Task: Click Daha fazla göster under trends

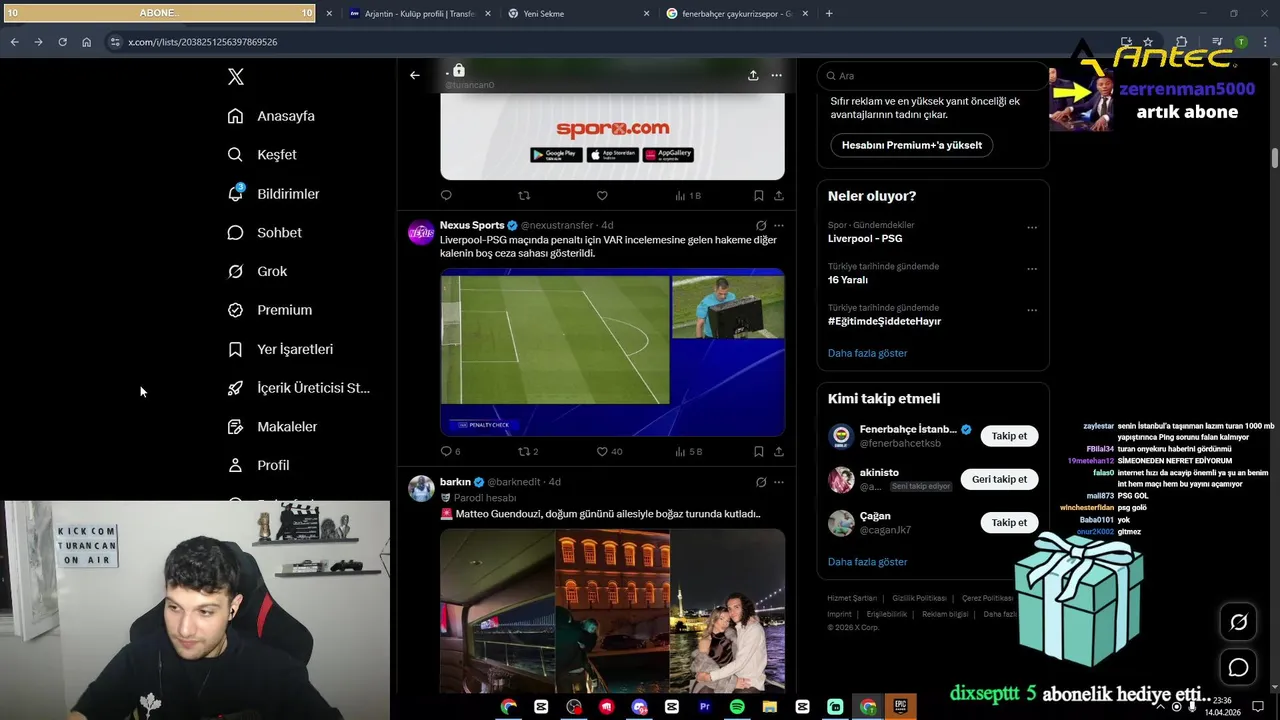Action: 867,353
